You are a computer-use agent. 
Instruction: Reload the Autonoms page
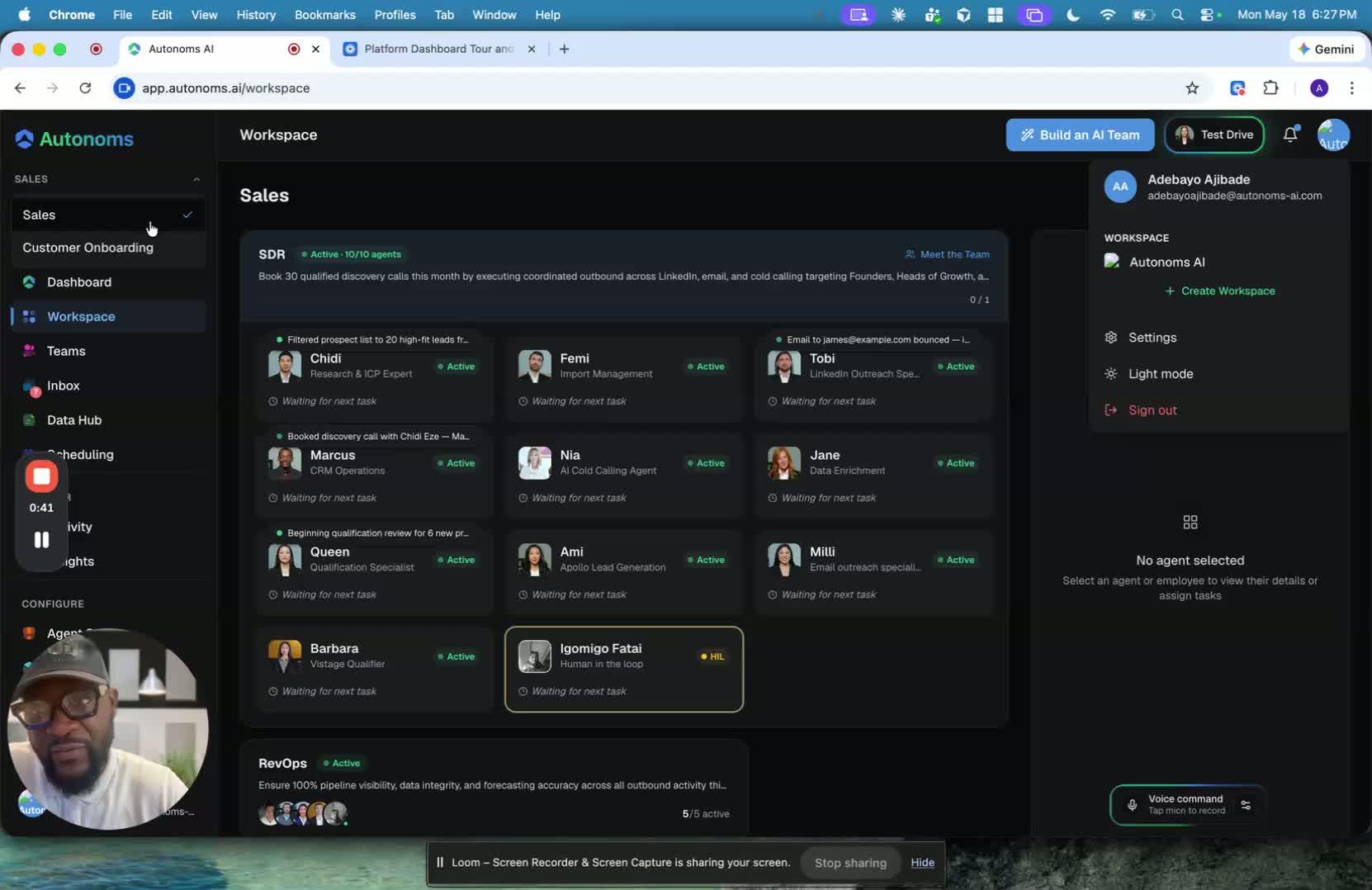pos(85,88)
